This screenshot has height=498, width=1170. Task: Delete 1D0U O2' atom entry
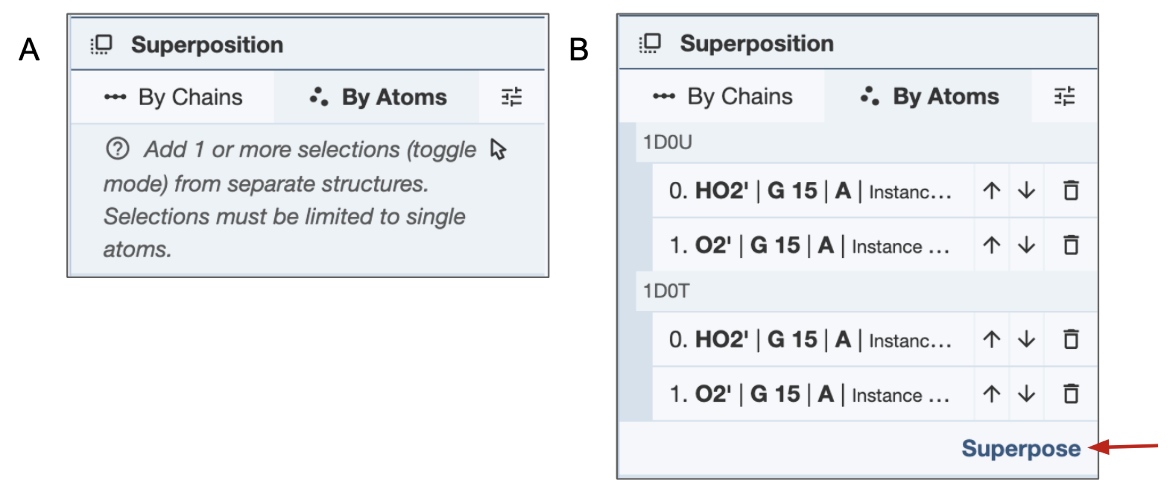coord(1071,245)
